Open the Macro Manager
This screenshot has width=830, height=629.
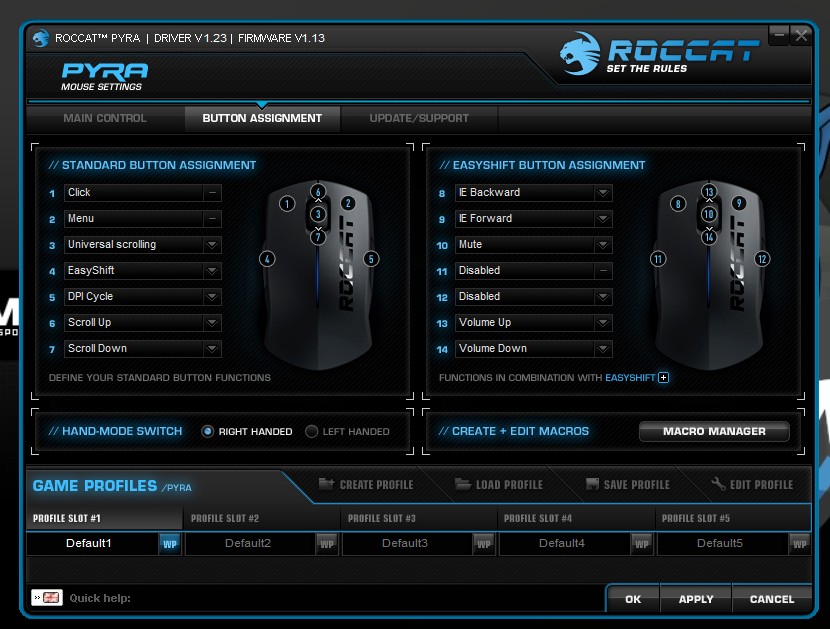pyautogui.click(x=714, y=432)
